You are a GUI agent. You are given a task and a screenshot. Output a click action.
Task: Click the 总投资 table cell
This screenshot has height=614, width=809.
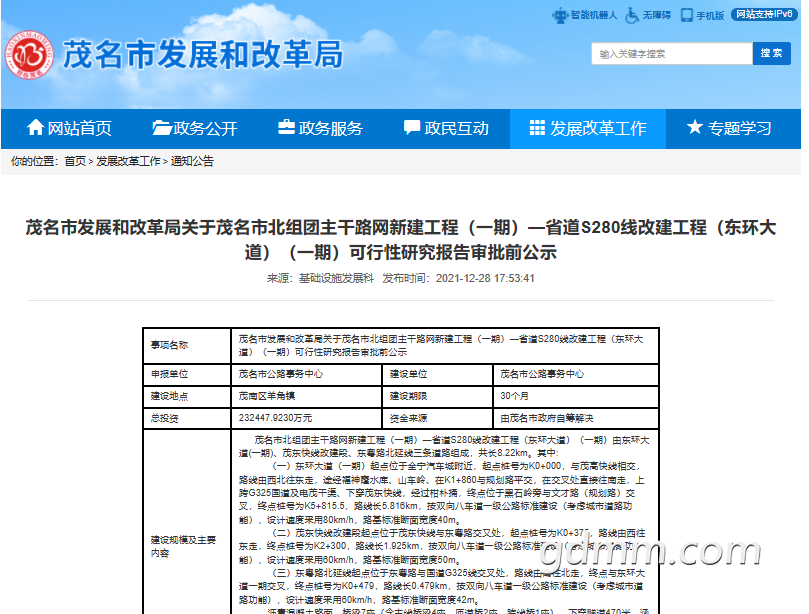[x=187, y=418]
